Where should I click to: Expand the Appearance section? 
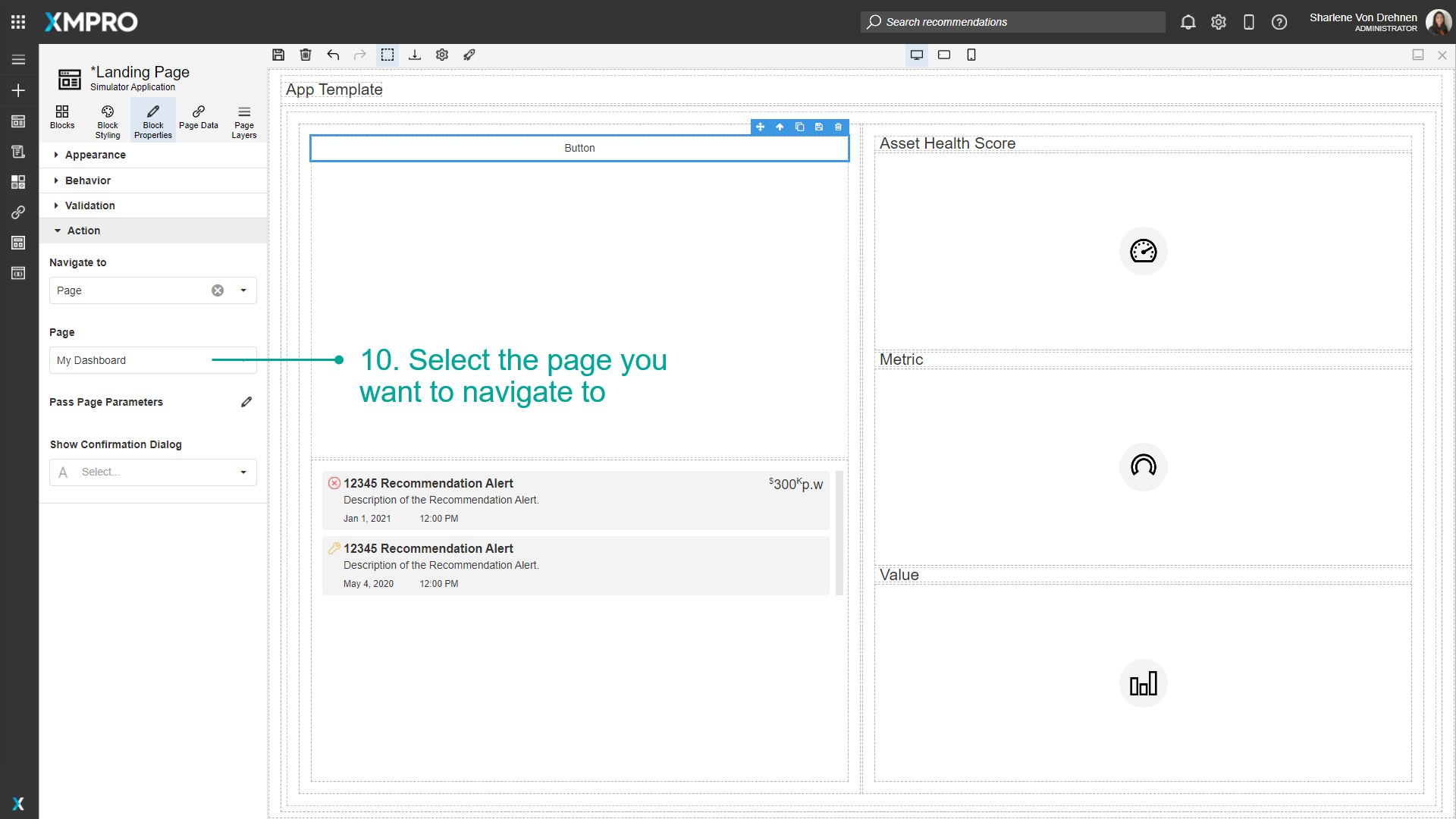(x=95, y=155)
